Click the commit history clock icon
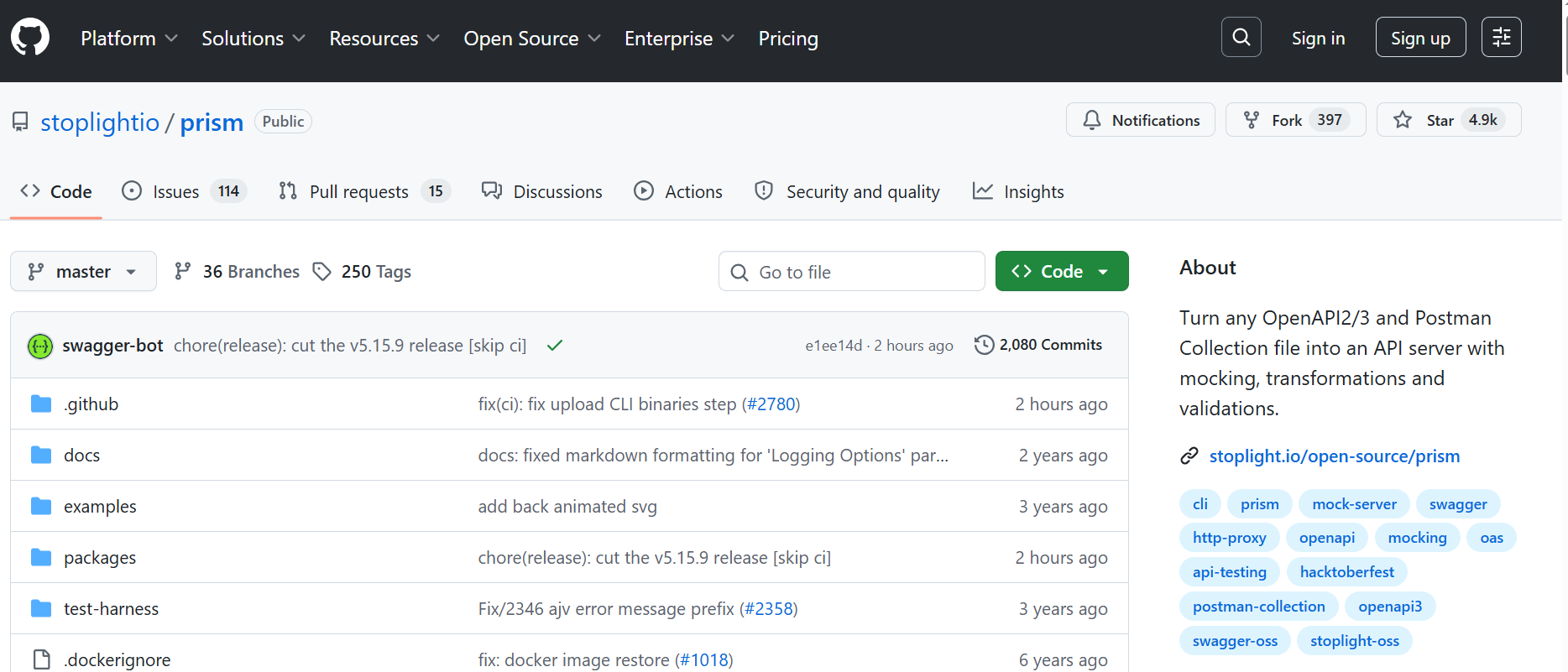Image resolution: width=1568 pixels, height=672 pixels. 984,345
